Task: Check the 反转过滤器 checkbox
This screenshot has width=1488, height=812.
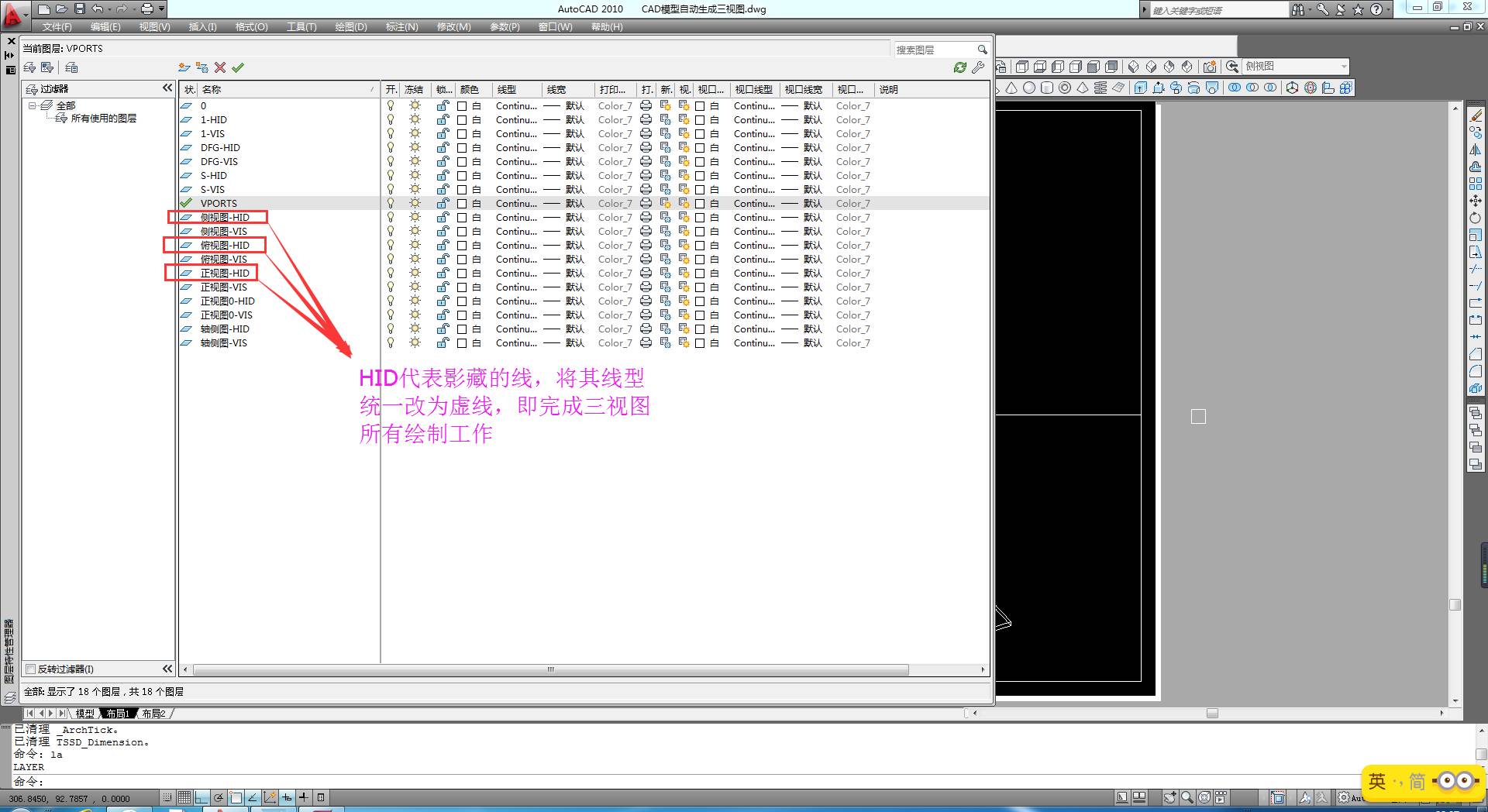Action: (x=31, y=669)
